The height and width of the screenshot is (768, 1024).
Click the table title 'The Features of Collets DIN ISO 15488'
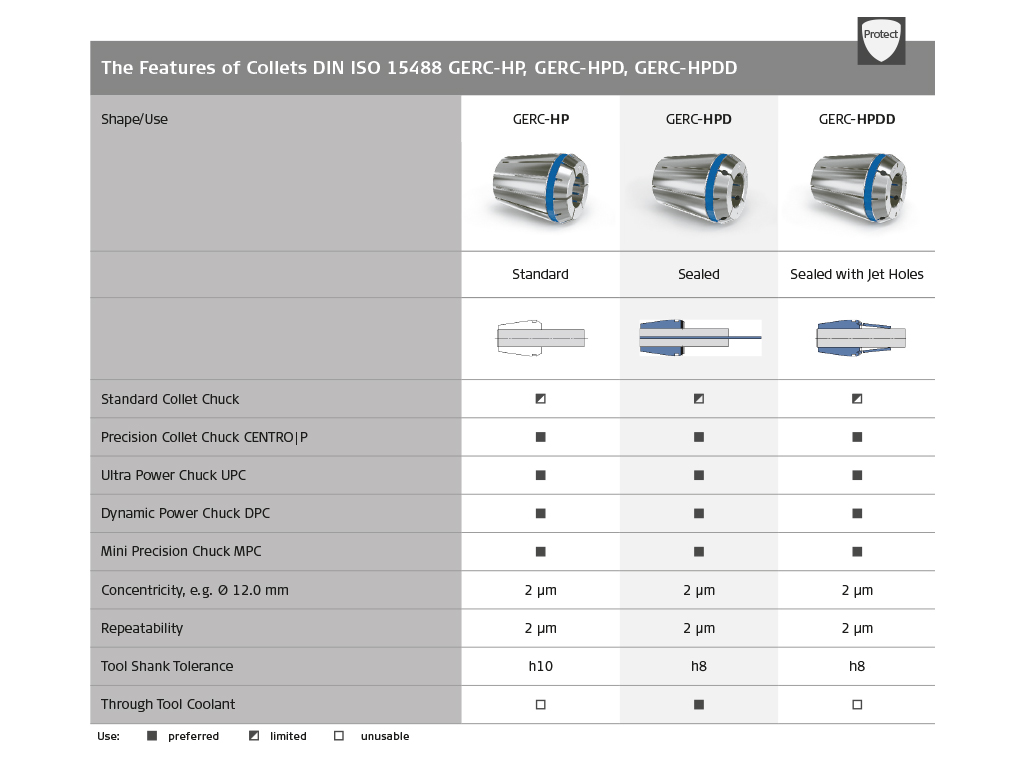[271, 68]
